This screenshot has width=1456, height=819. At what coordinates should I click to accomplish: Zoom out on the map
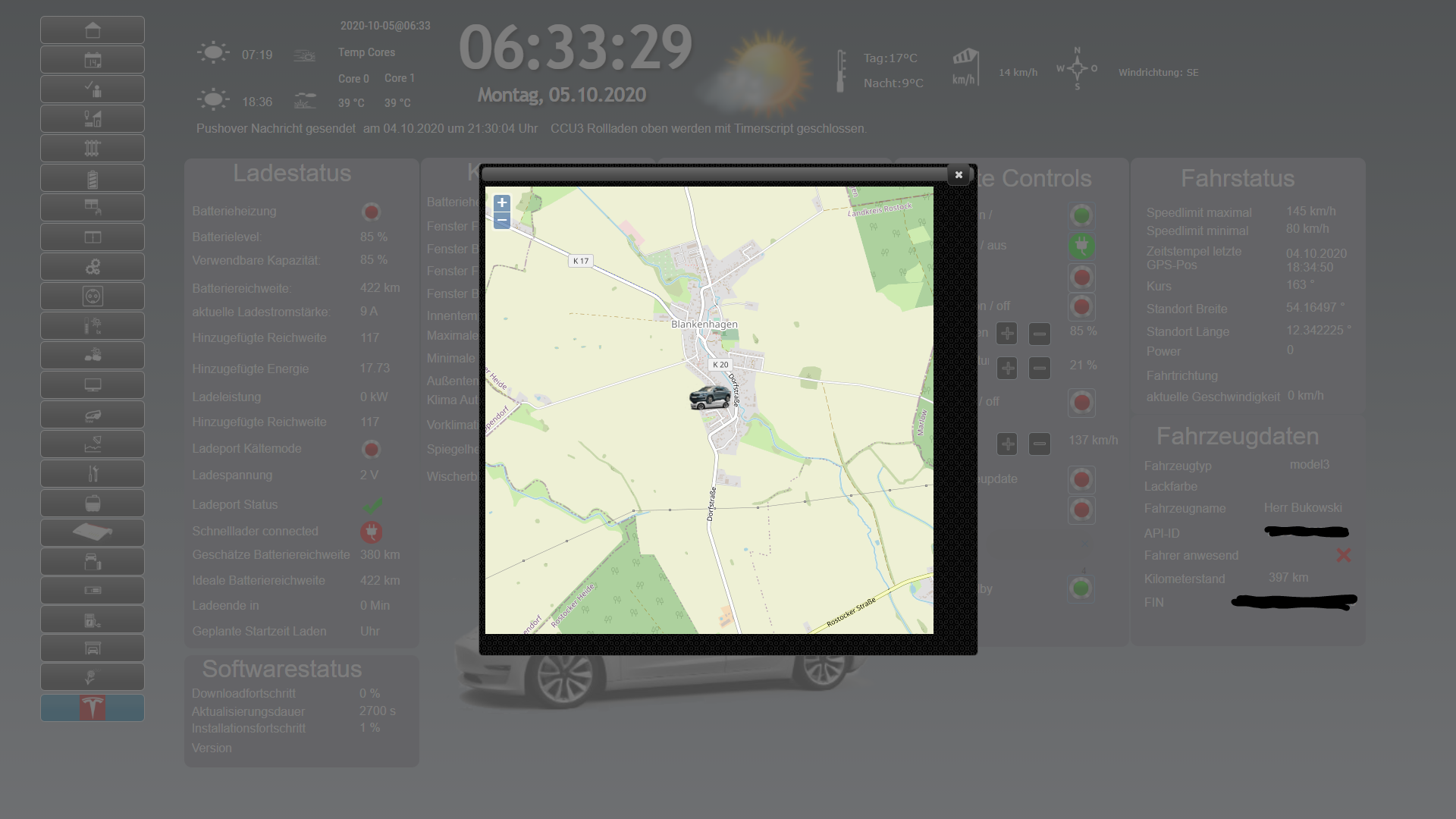[502, 221]
